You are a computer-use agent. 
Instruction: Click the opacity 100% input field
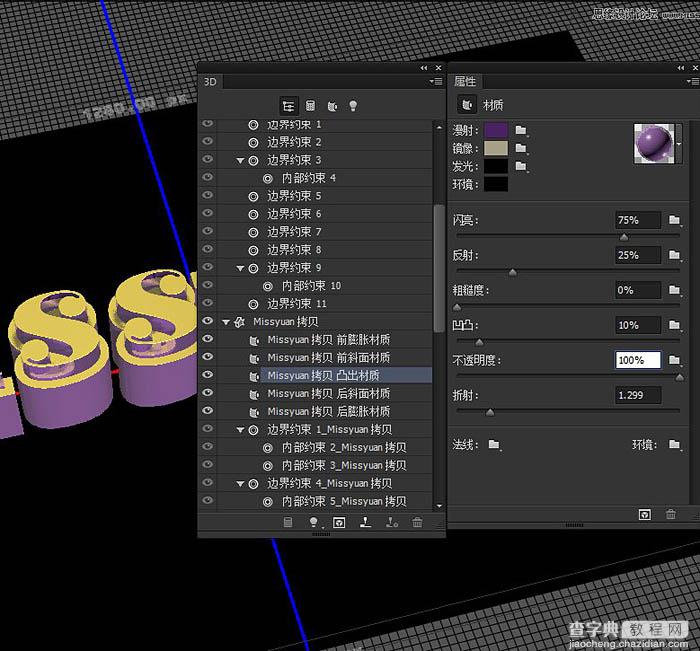click(x=638, y=360)
